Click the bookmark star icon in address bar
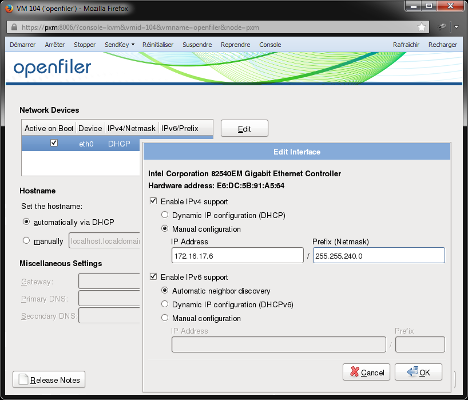 [x=421, y=27]
